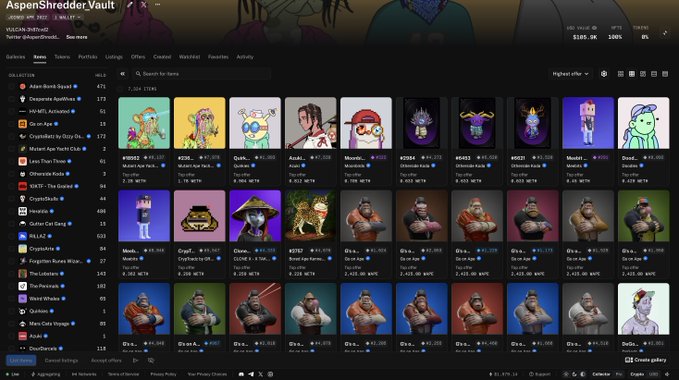
Task: Open the Favorites tab
Action: tap(218, 57)
